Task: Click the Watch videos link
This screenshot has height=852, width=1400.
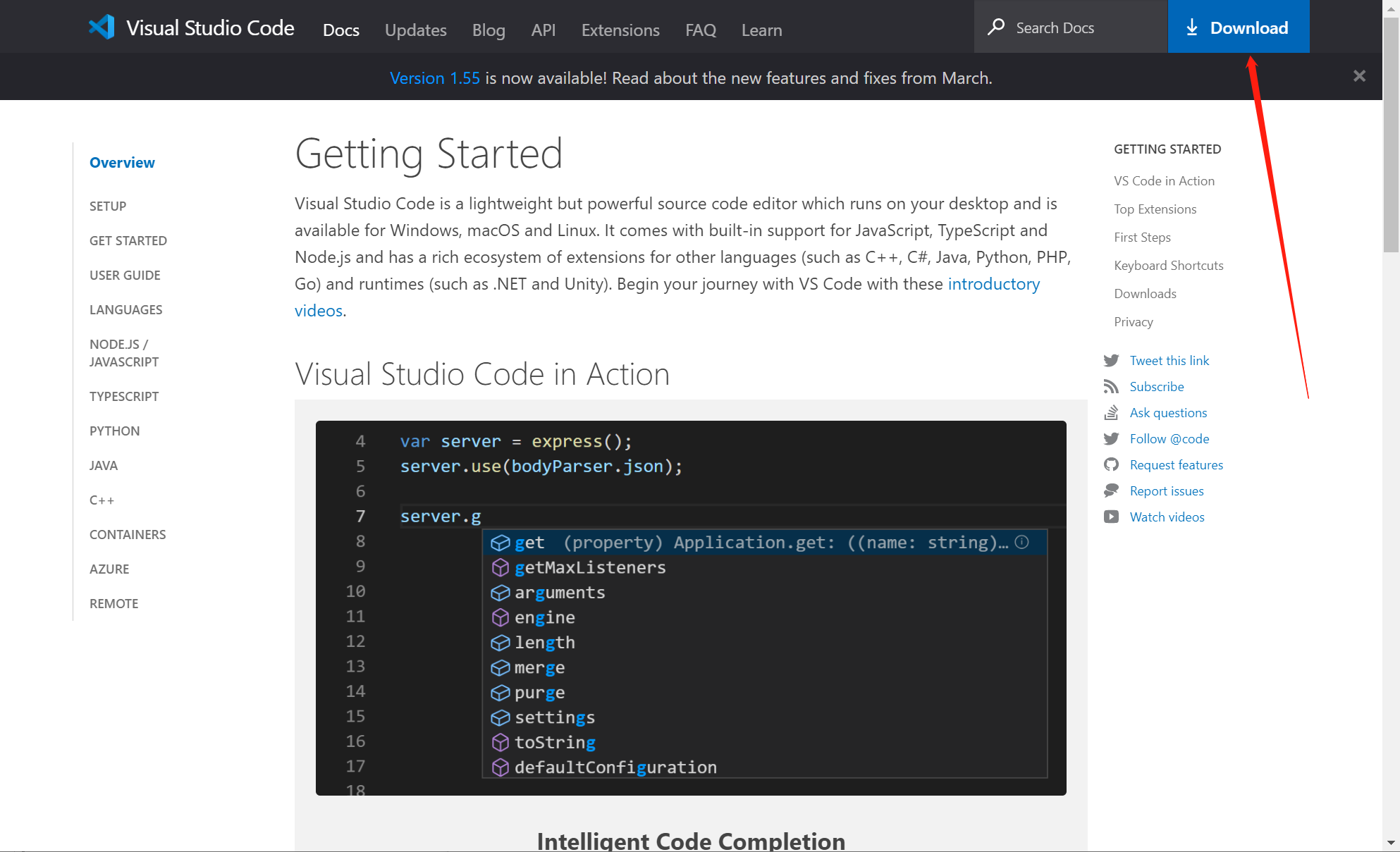Action: pos(1167,517)
